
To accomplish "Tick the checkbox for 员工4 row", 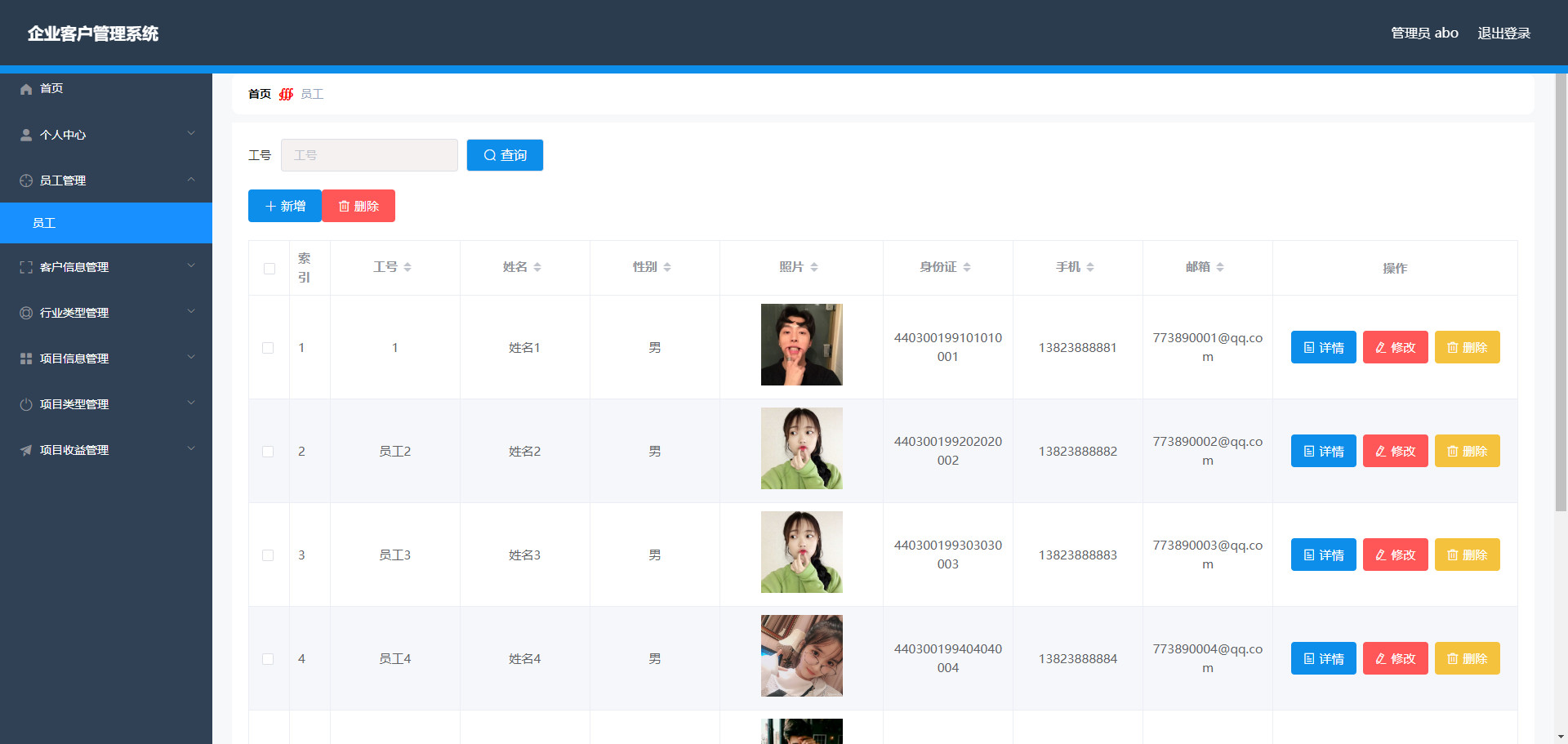I will [x=268, y=659].
